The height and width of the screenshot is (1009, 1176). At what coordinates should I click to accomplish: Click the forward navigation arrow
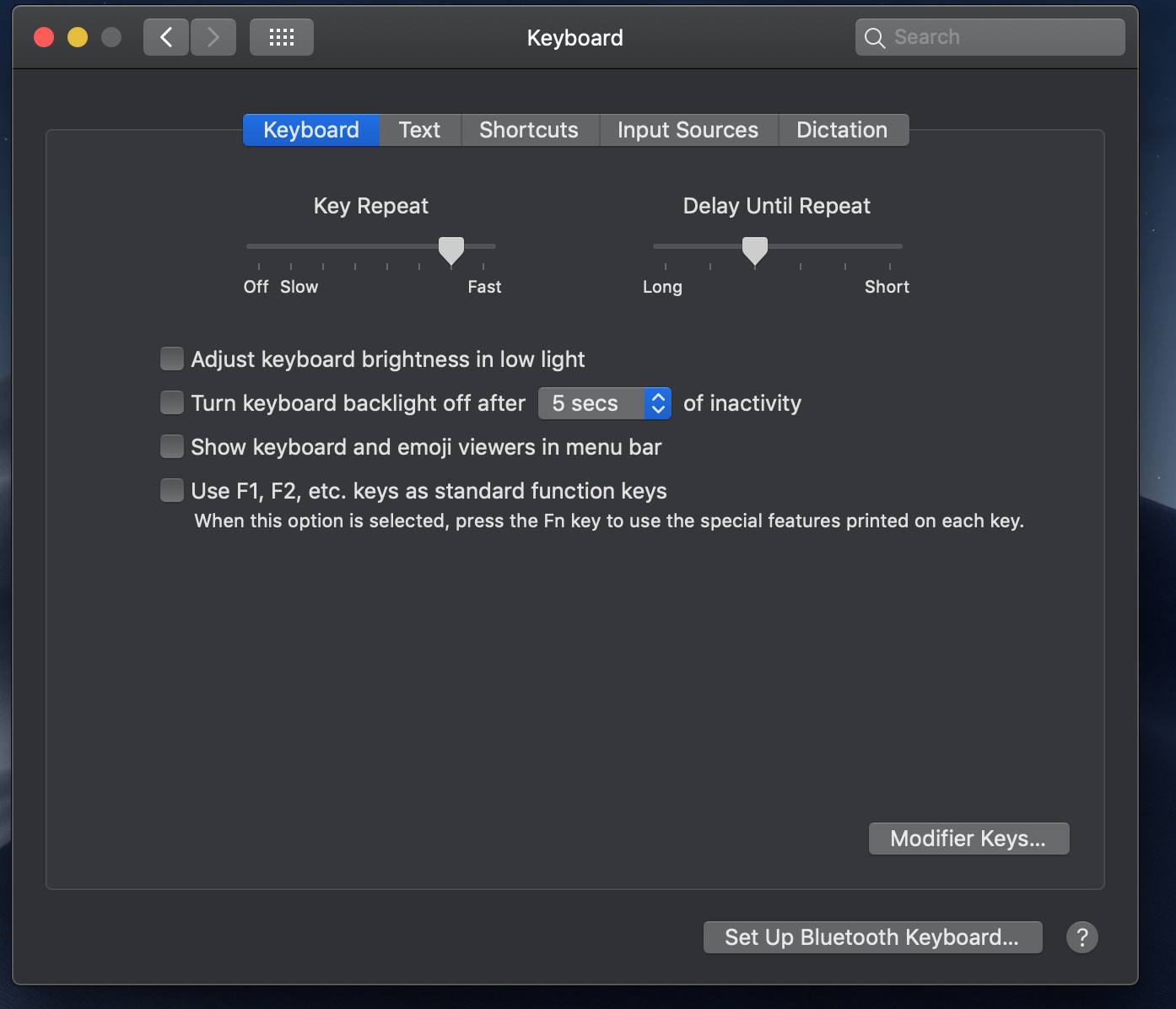[x=213, y=37]
